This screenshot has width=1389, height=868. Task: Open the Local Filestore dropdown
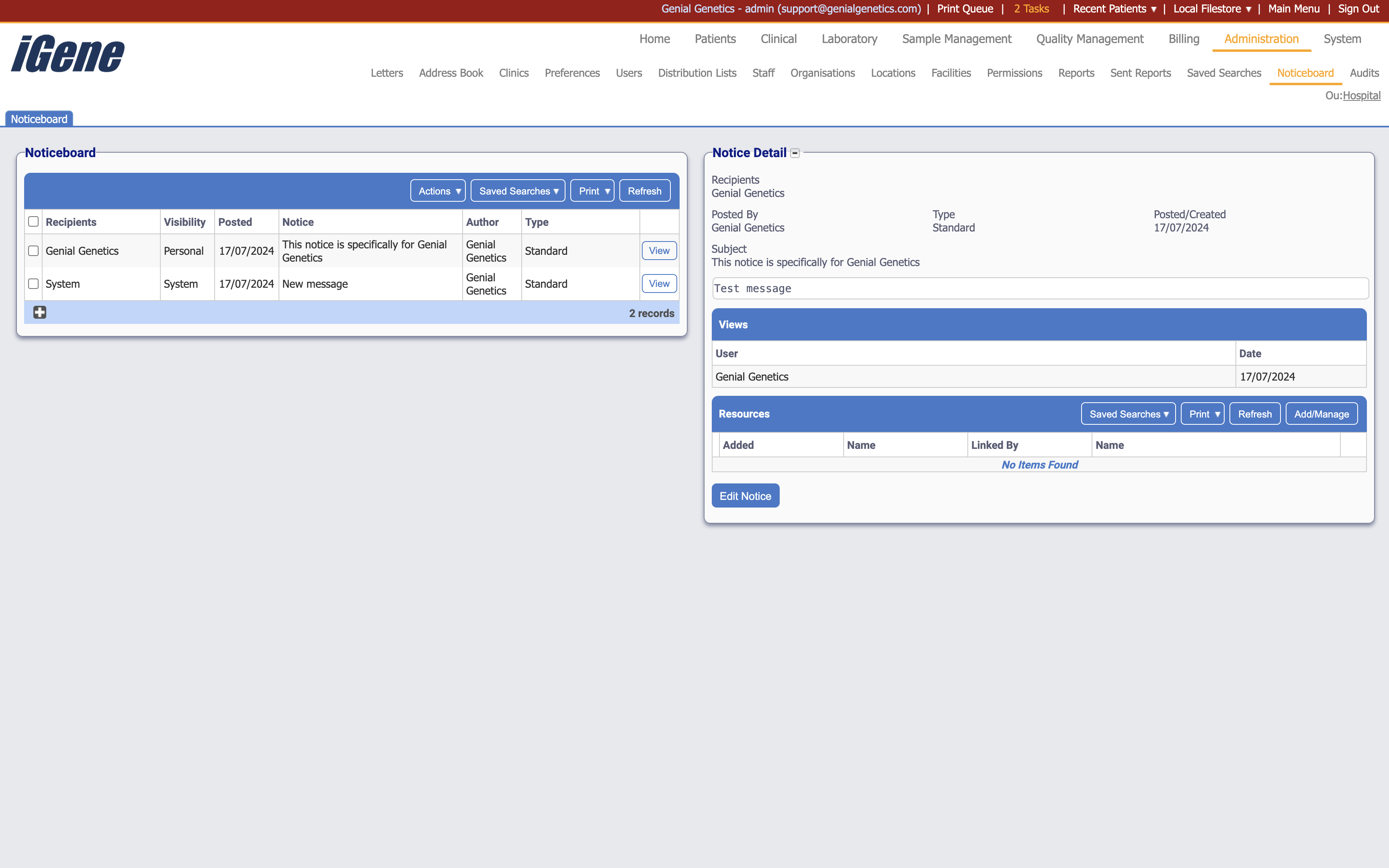pos(1211,8)
